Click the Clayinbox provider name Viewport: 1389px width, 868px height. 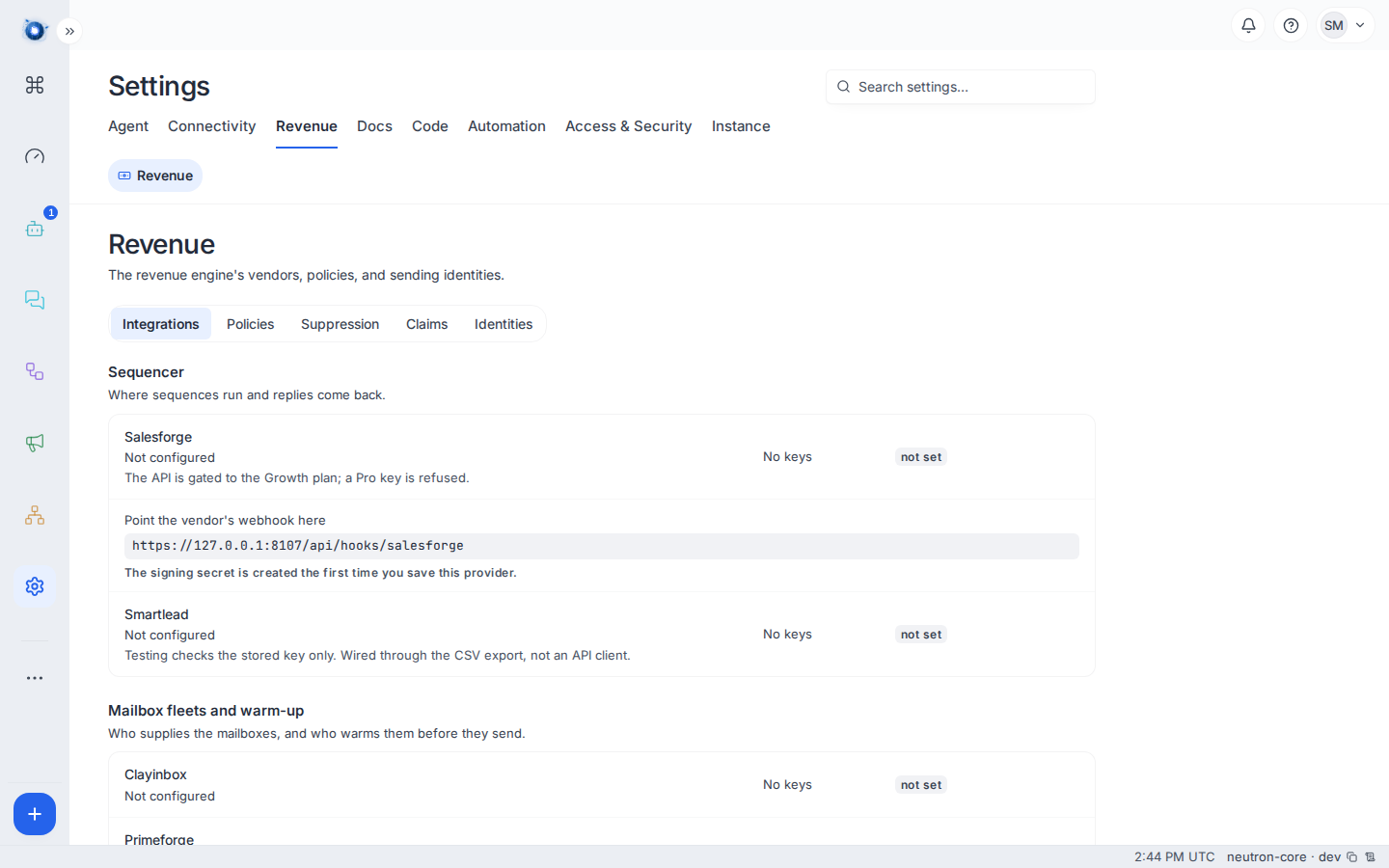click(155, 774)
